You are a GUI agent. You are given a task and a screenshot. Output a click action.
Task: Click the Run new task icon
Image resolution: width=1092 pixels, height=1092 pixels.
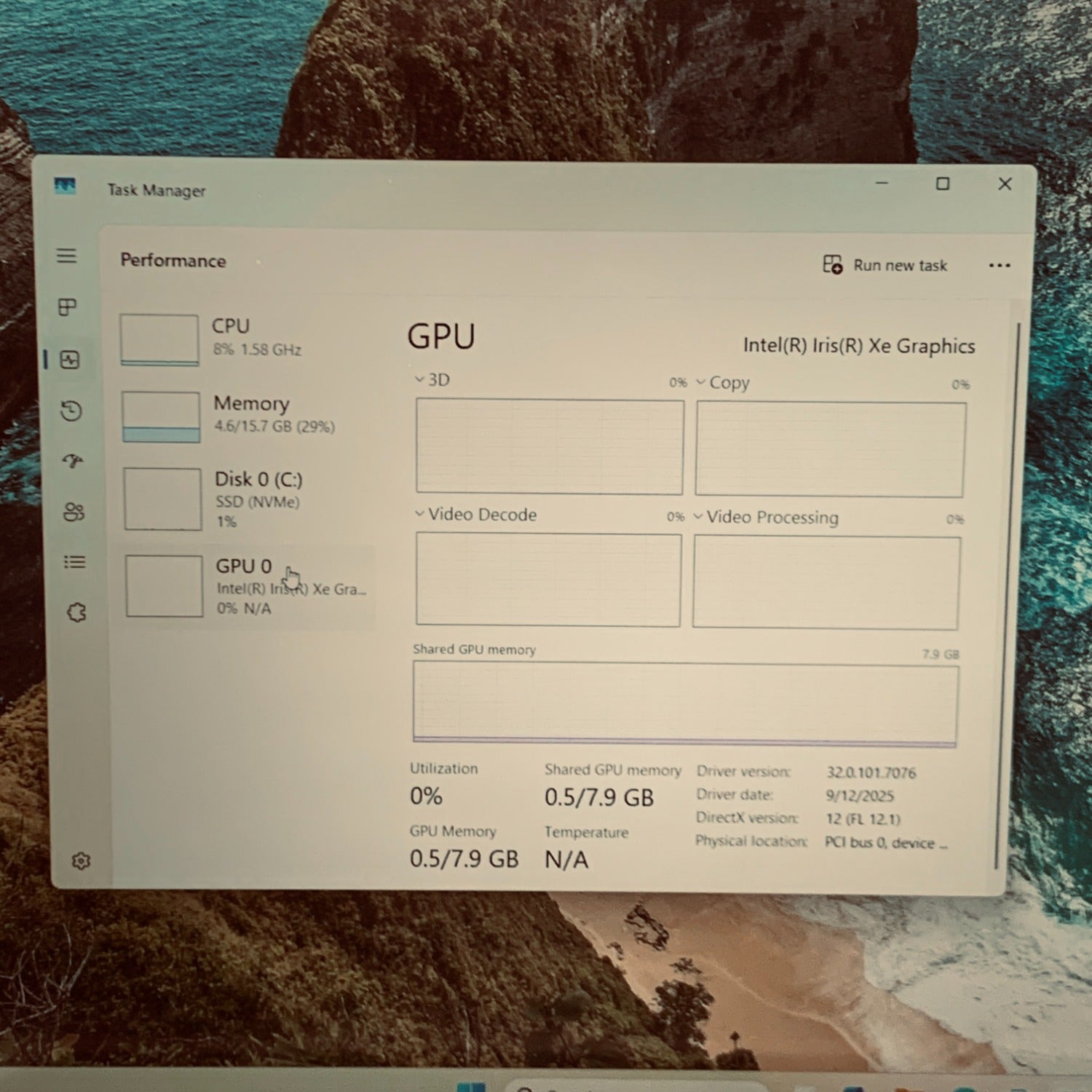(832, 264)
